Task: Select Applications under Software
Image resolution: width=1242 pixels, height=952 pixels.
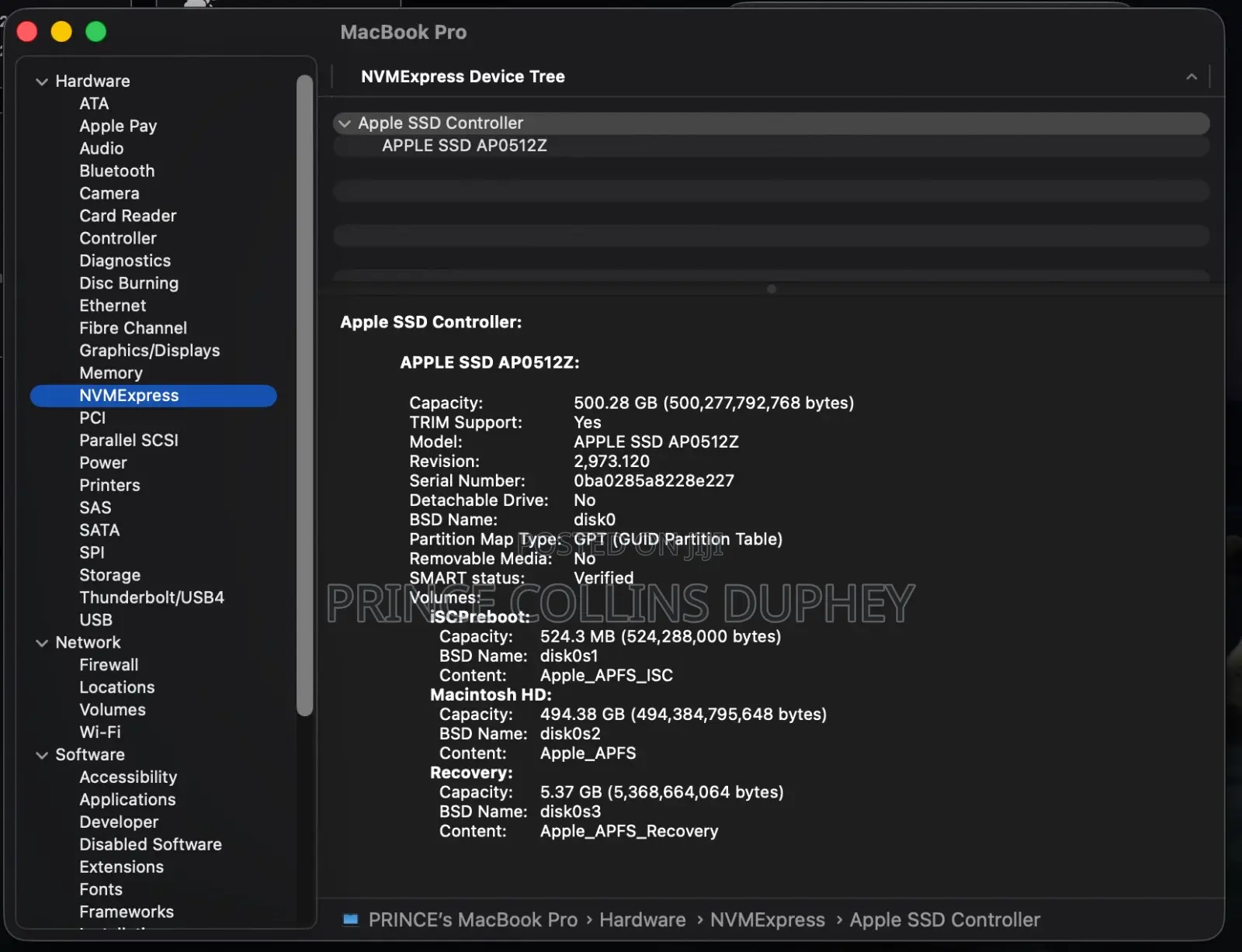Action: coord(127,801)
